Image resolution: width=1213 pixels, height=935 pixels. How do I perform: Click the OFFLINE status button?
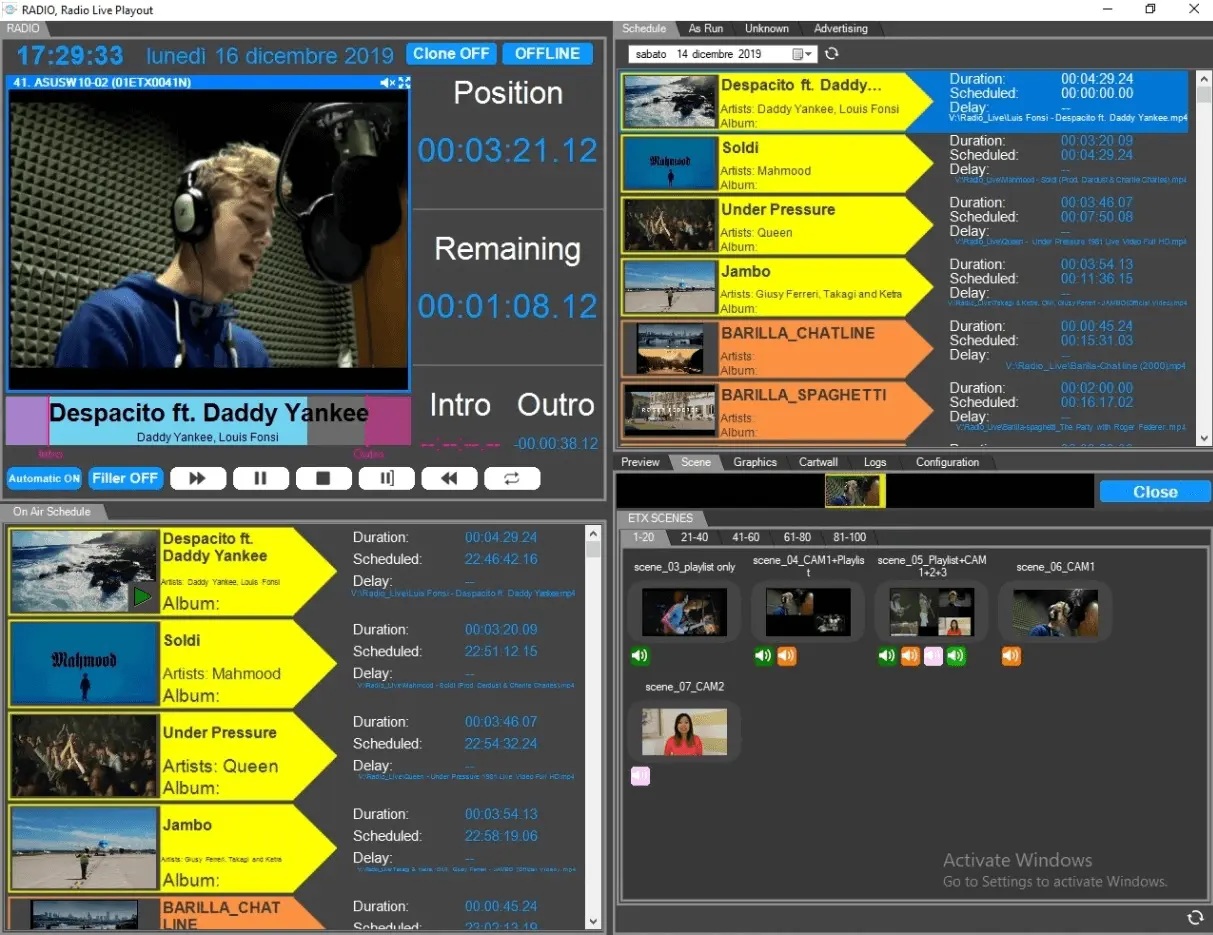tap(547, 54)
